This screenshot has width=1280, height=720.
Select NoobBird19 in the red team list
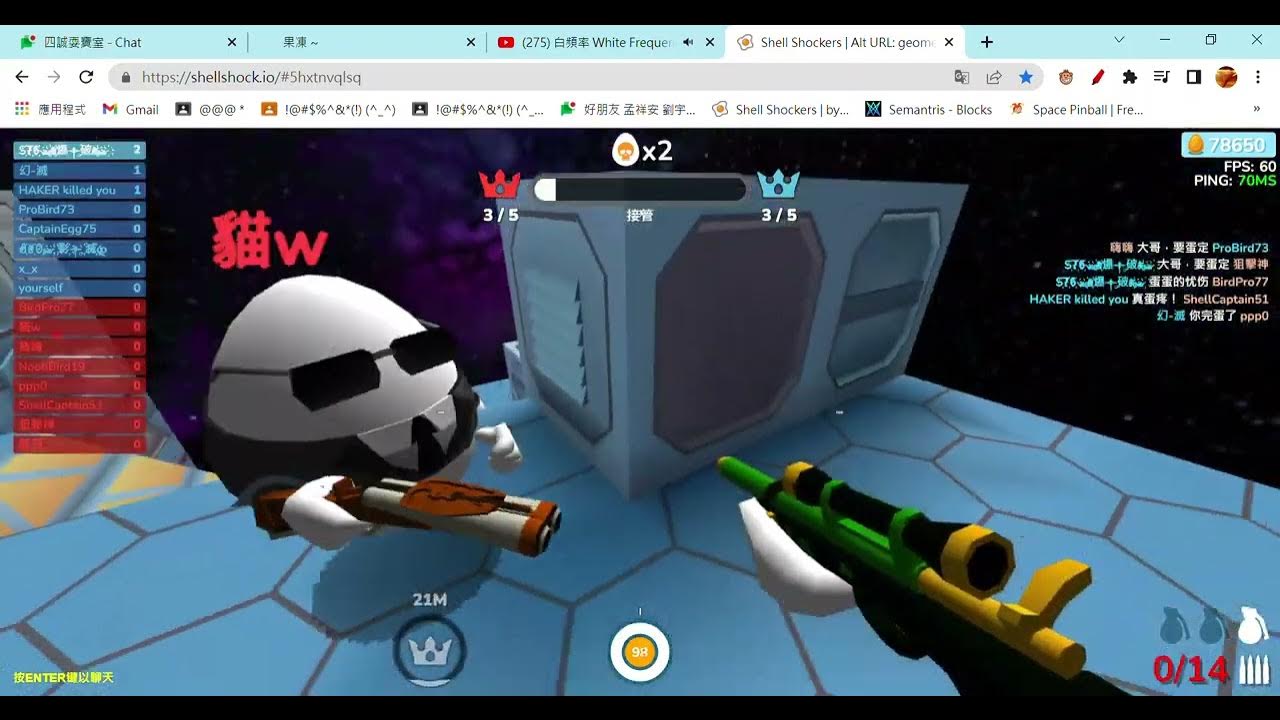click(80, 366)
